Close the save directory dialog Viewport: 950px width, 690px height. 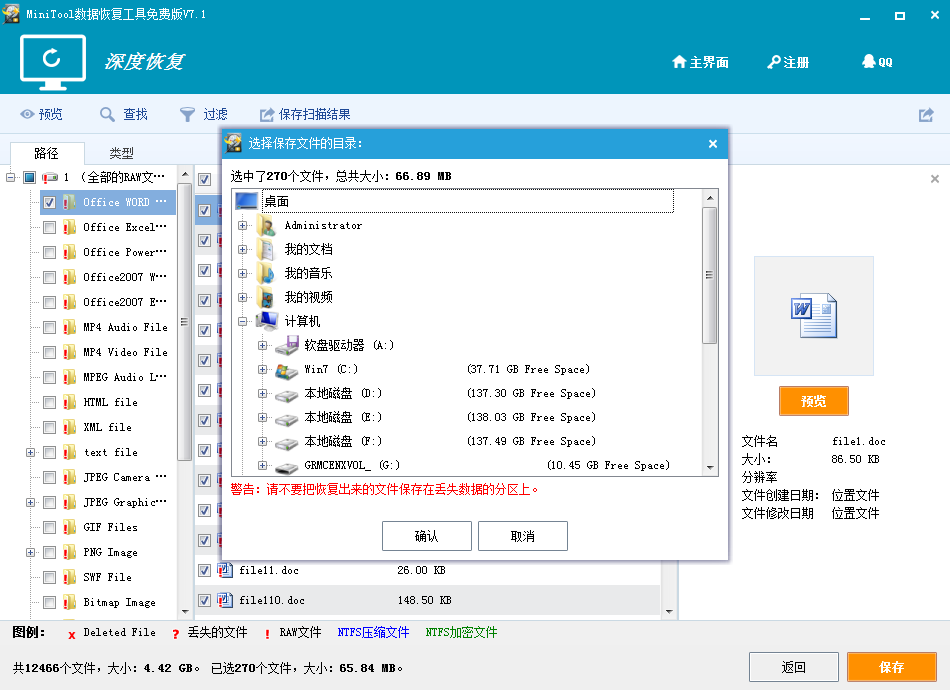pyautogui.click(x=713, y=144)
